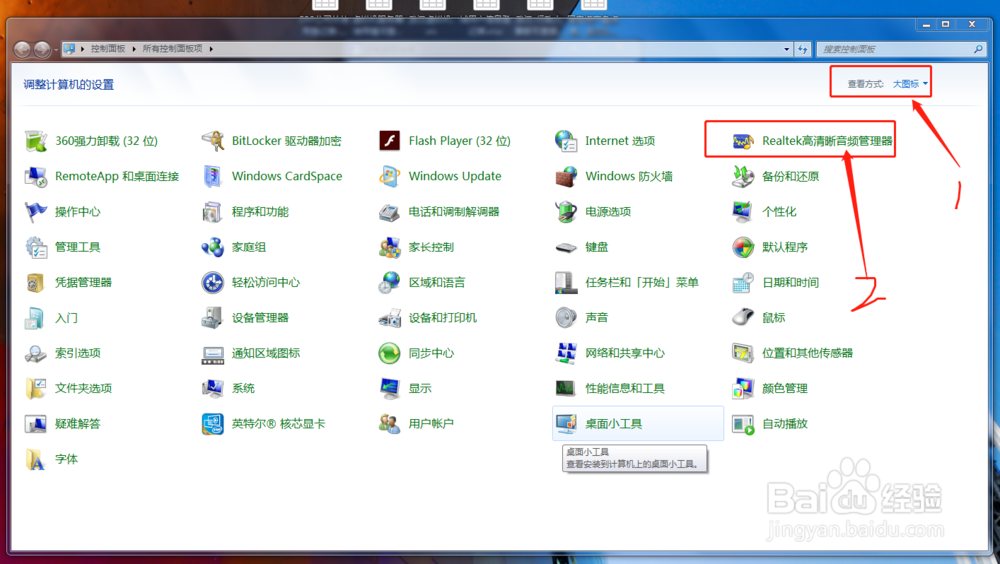Open 鼠标 mouse icon

742,317
